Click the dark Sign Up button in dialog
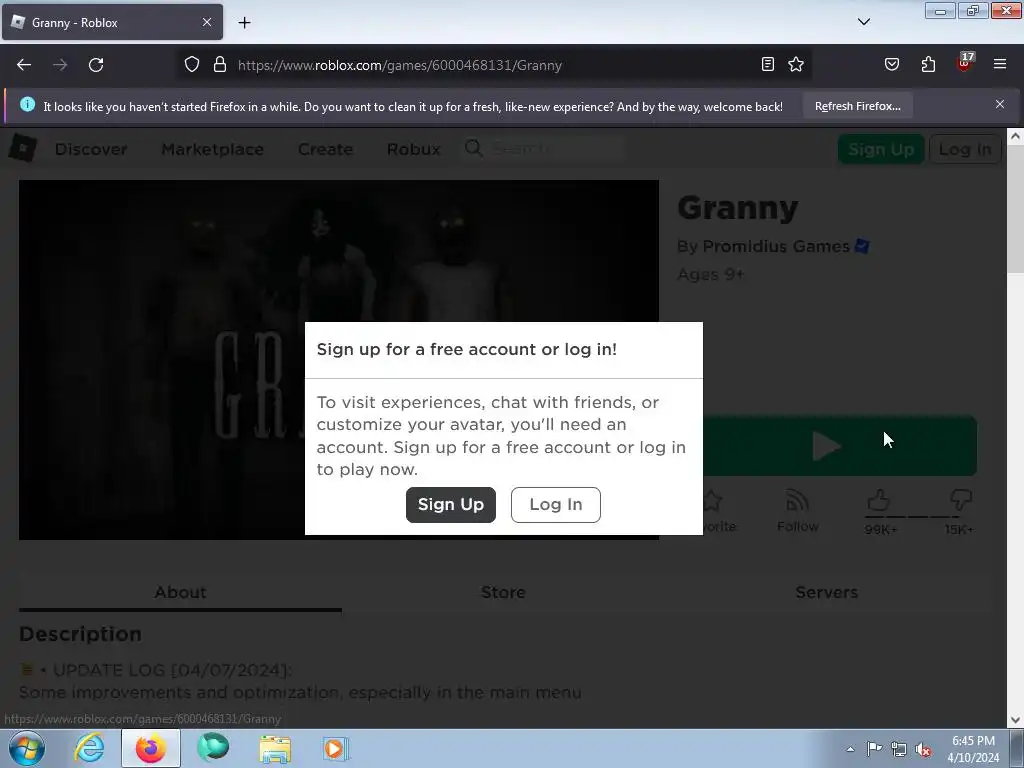This screenshot has height=768, width=1024. click(451, 505)
